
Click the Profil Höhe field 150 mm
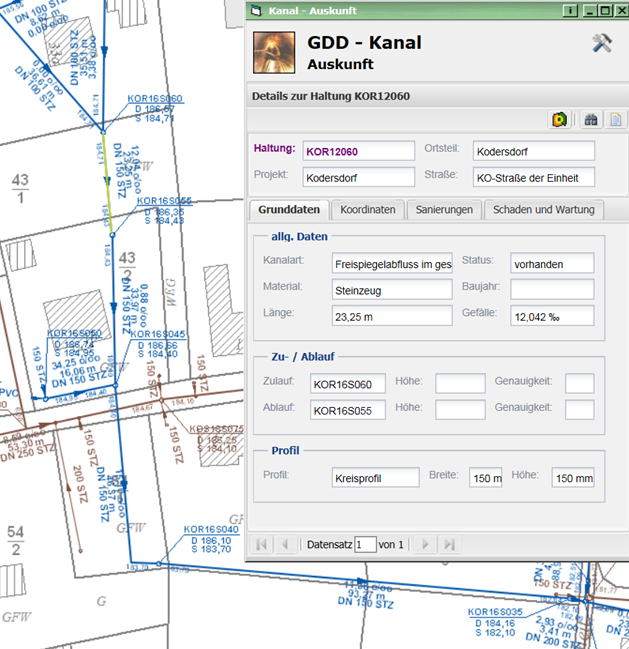pyautogui.click(x=573, y=478)
